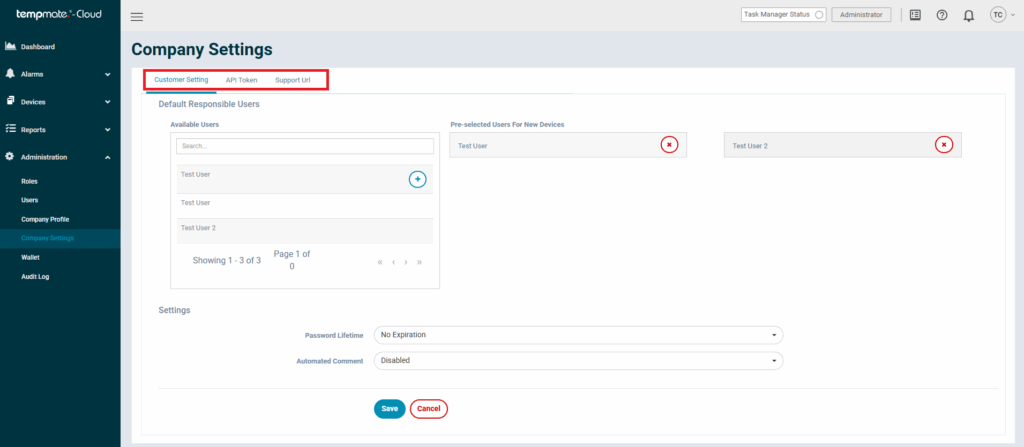Click the tempmate Cloud logo
This screenshot has width=1024, height=447.
[x=59, y=14]
